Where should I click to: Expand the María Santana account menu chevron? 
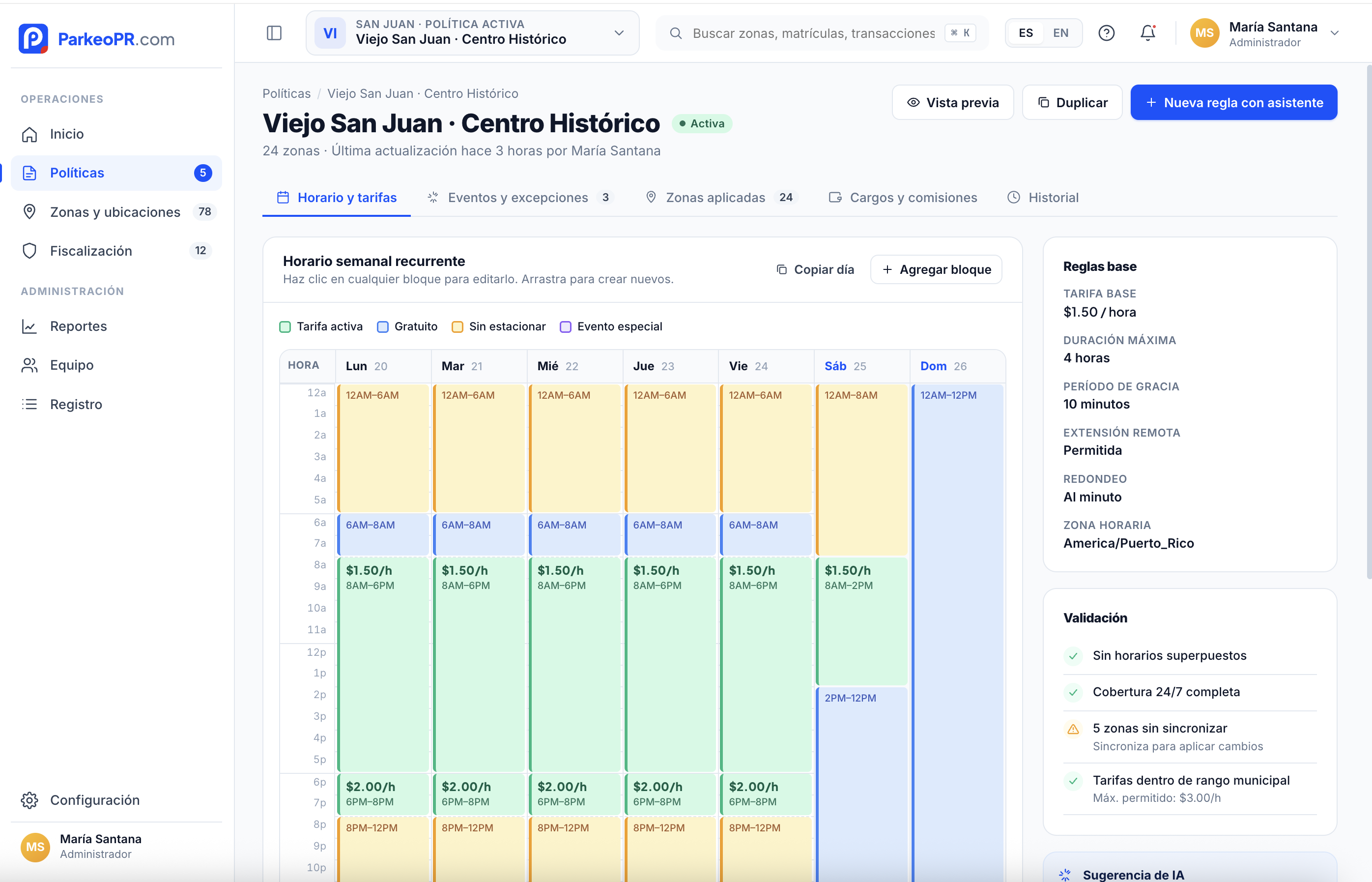tap(1334, 33)
